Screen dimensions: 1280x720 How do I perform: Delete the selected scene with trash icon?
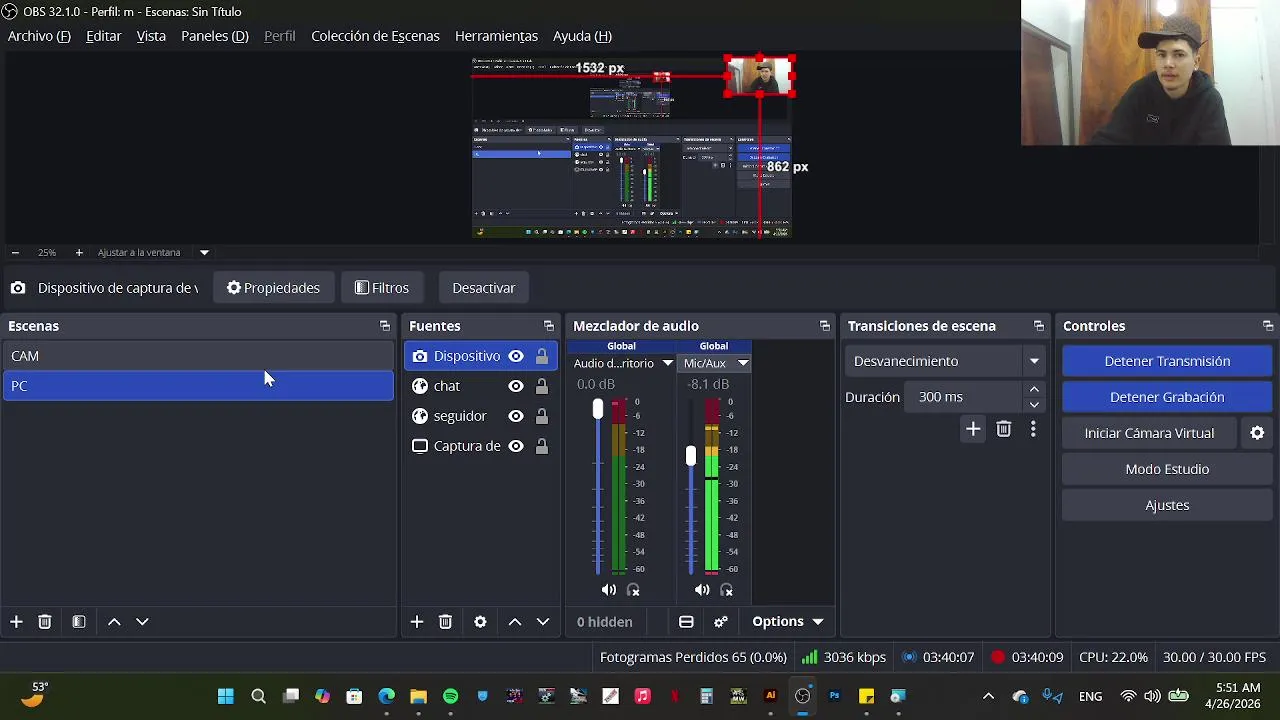coord(44,622)
